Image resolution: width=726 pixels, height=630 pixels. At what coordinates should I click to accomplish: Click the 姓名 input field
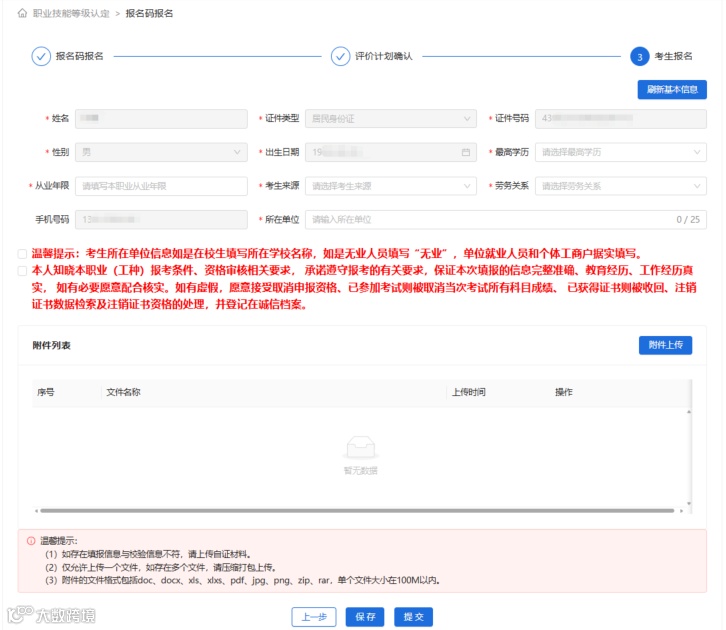[161, 119]
